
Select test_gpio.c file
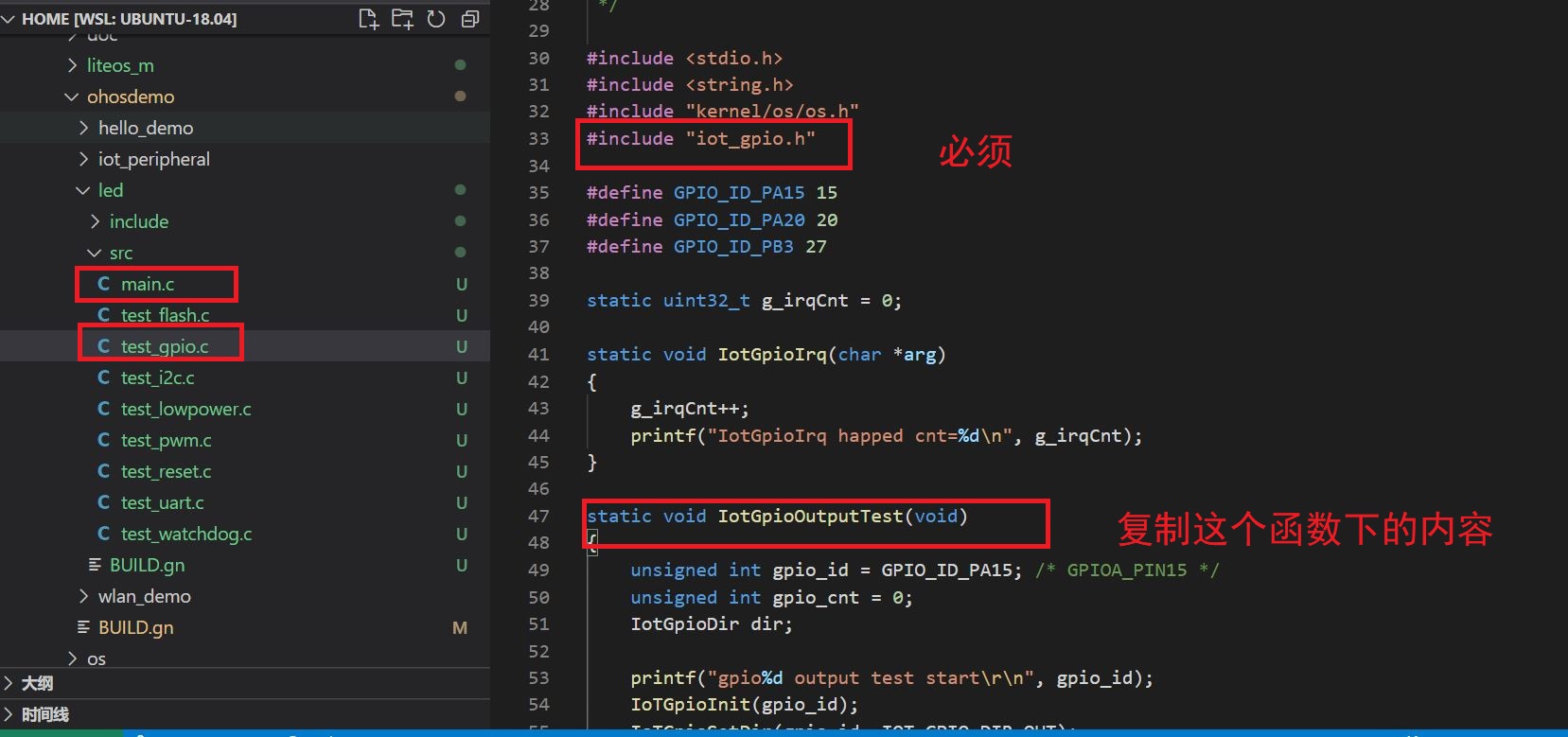pyautogui.click(x=165, y=346)
